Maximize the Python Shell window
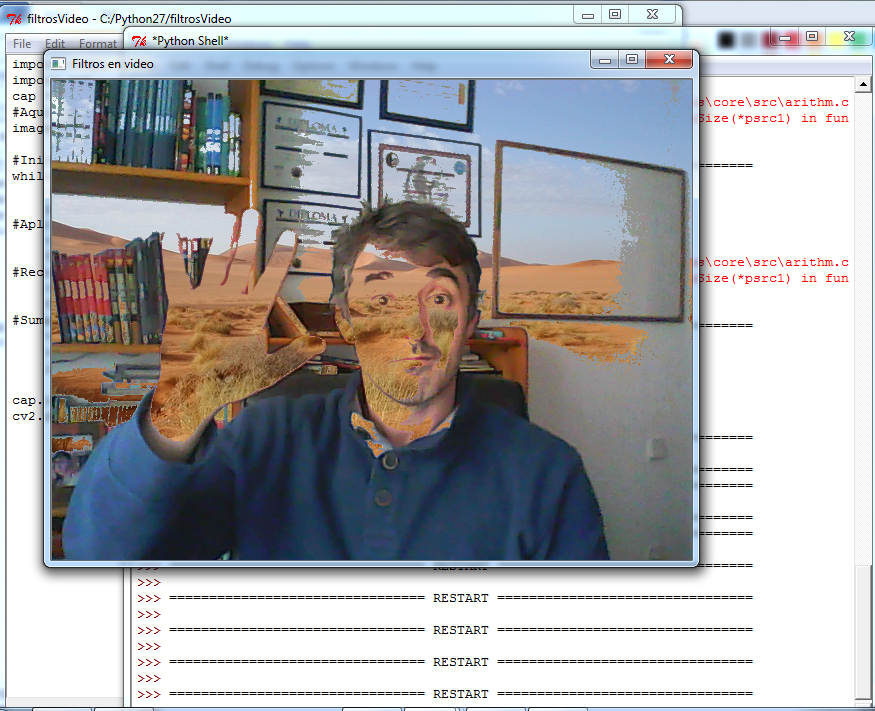Viewport: 875px width, 711px height. pyautogui.click(x=812, y=37)
